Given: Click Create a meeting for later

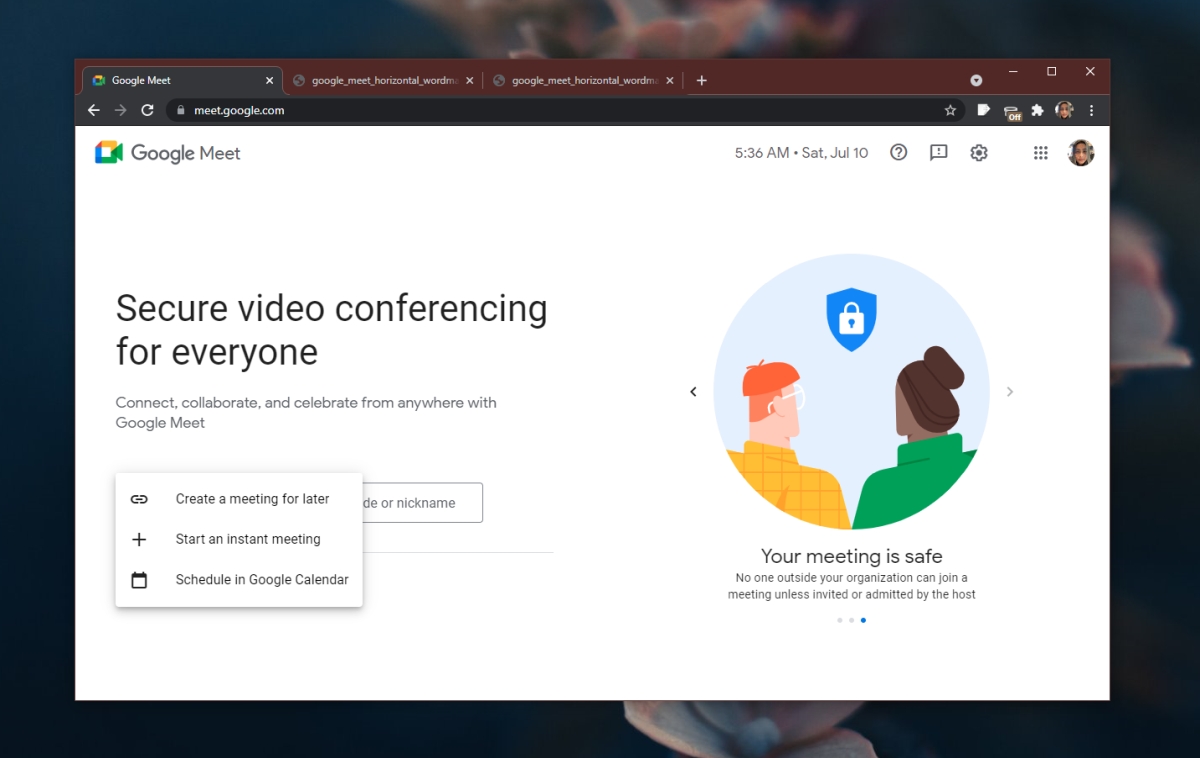Looking at the screenshot, I should [252, 499].
